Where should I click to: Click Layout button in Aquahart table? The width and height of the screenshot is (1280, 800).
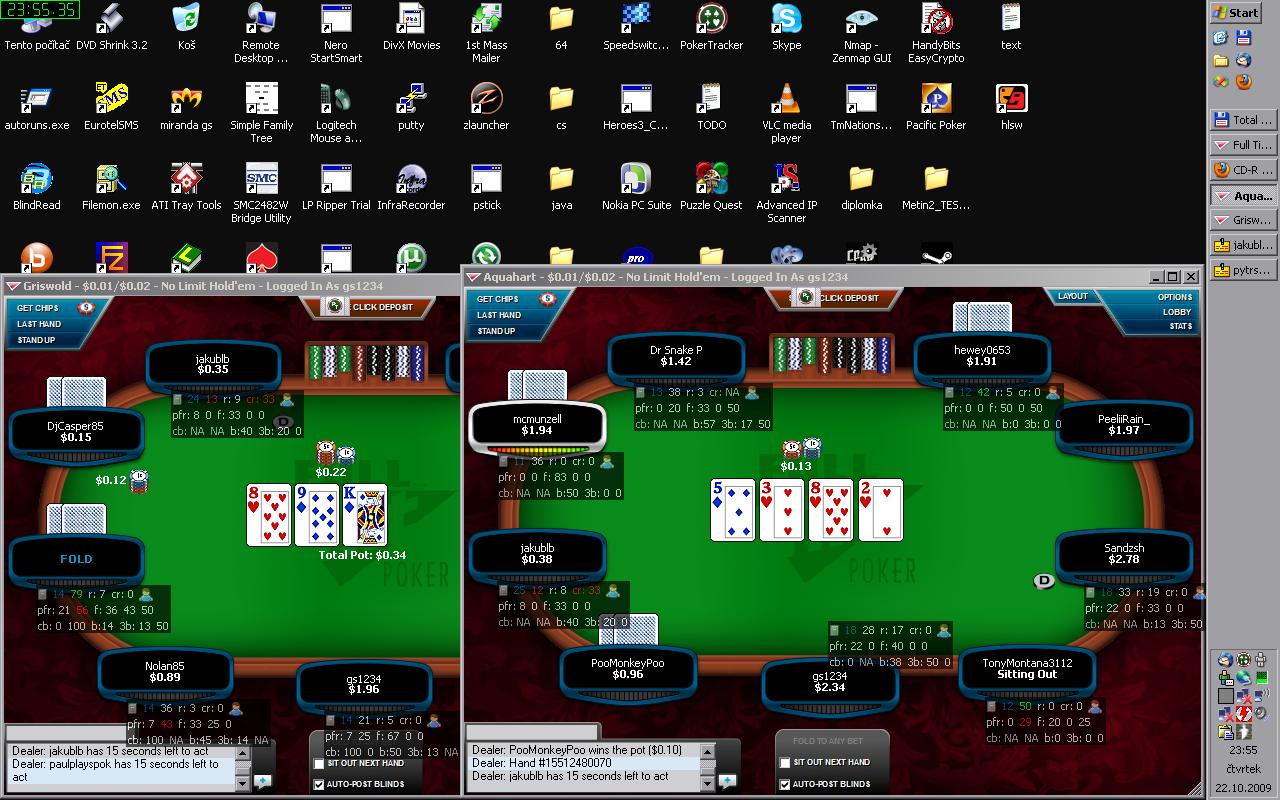coord(1072,296)
